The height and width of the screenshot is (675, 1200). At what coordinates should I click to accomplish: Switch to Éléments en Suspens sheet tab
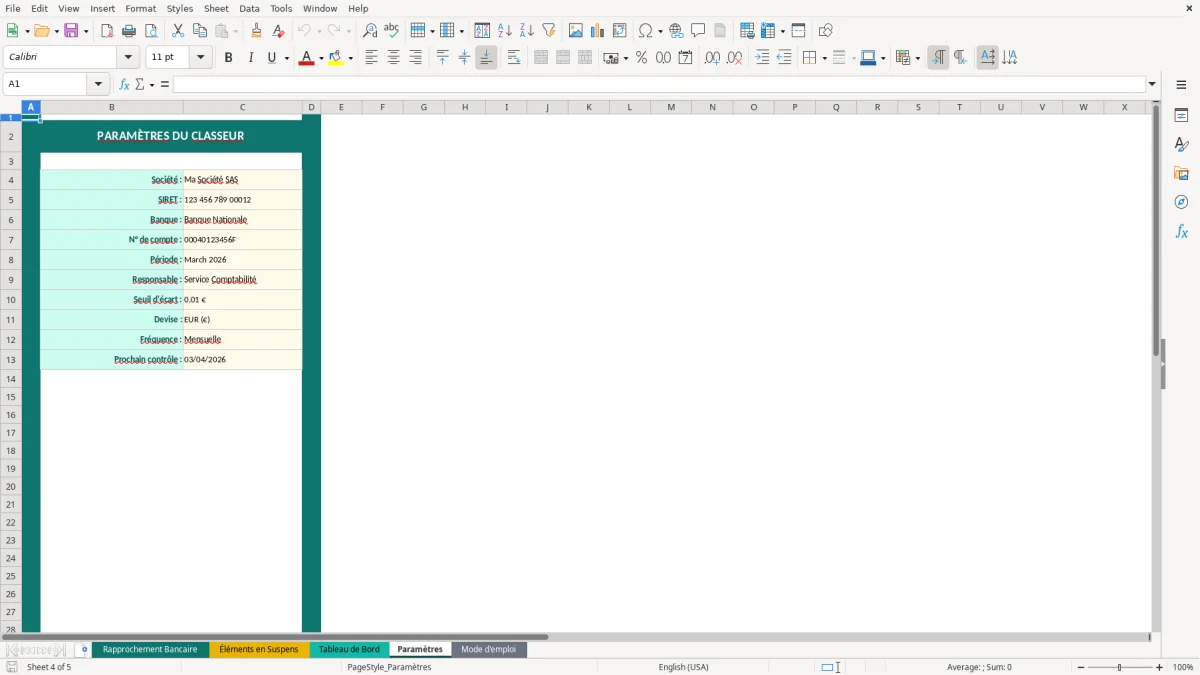(x=259, y=650)
